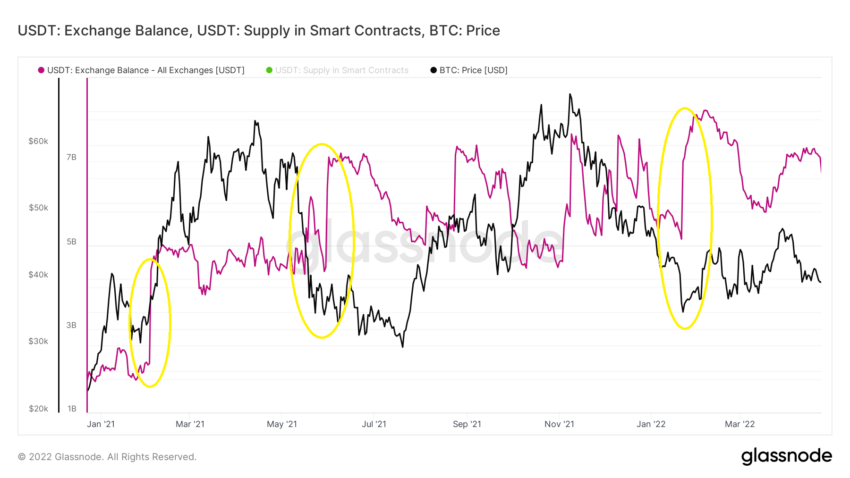Select the Jan '21 x-axis label
This screenshot has height=478, width=850.
pyautogui.click(x=101, y=424)
